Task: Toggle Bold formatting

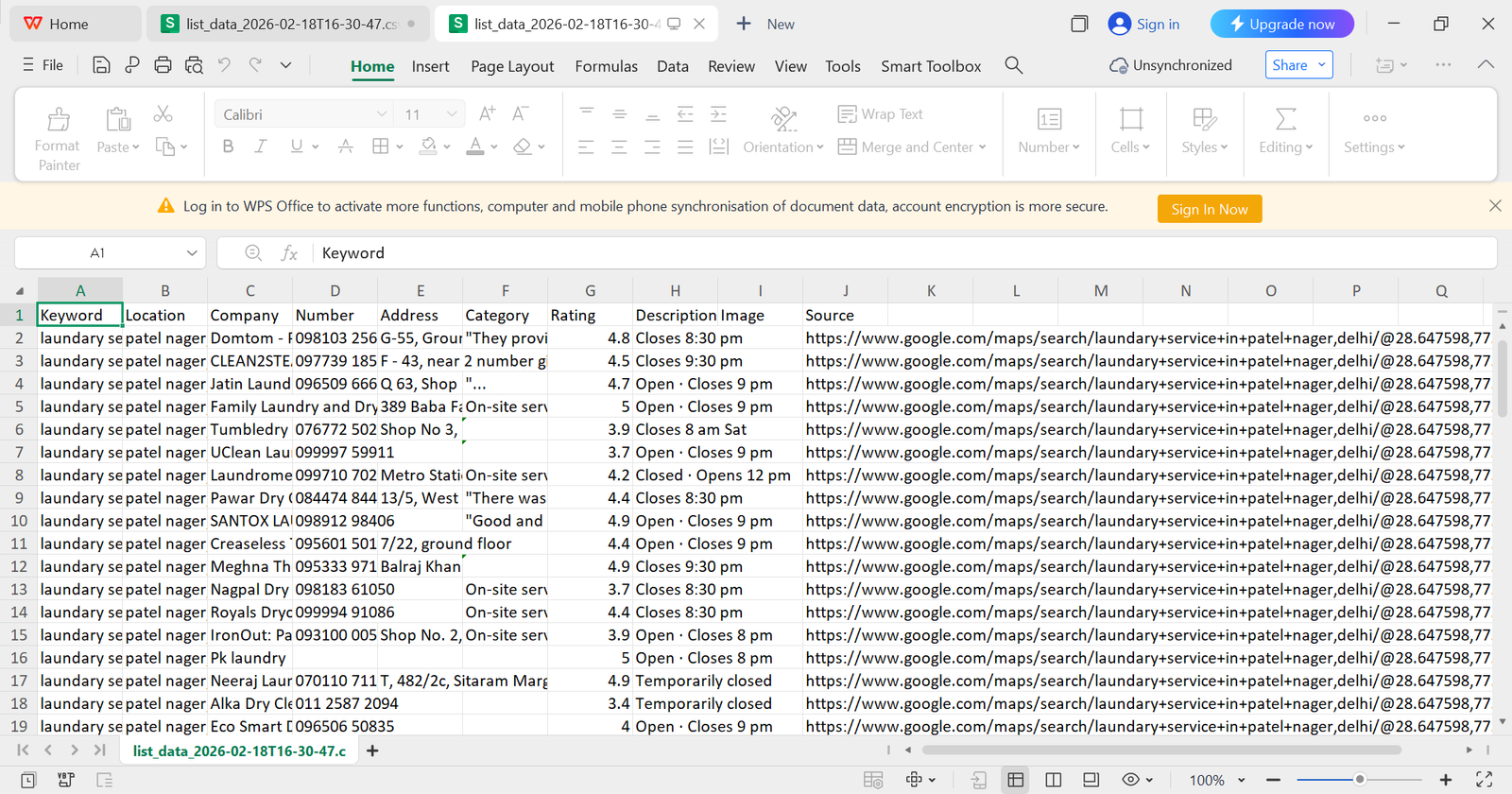Action: pyautogui.click(x=228, y=147)
